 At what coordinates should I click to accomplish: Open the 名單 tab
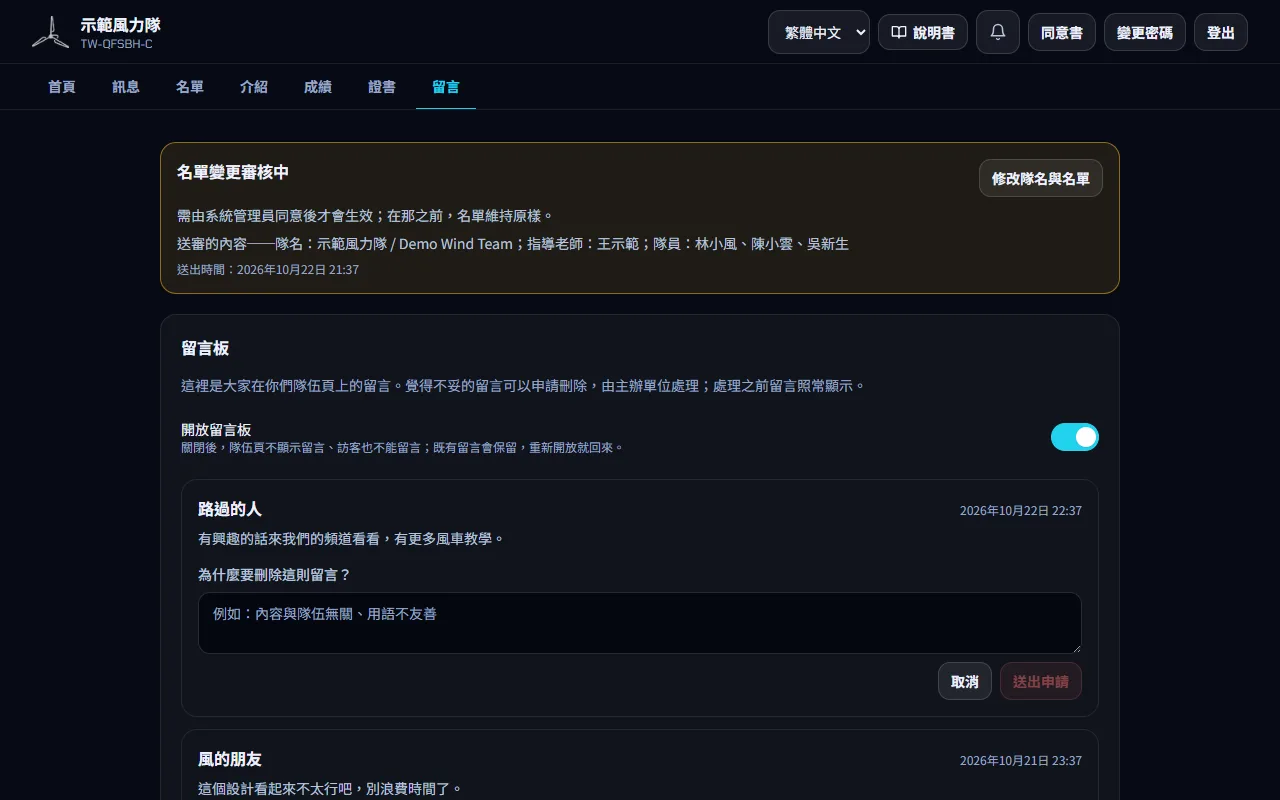[190, 87]
